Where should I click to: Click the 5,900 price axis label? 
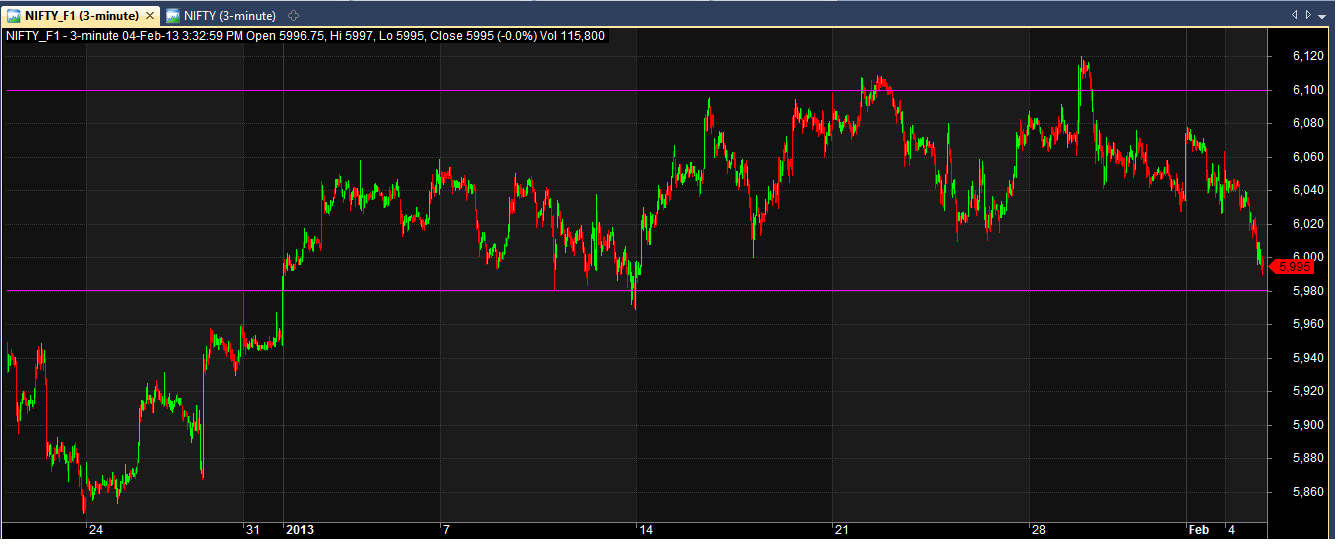(1308, 425)
